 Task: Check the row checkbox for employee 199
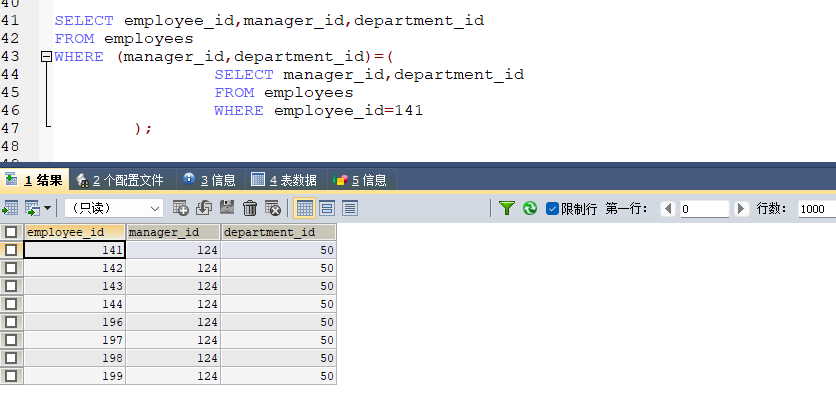[11, 376]
